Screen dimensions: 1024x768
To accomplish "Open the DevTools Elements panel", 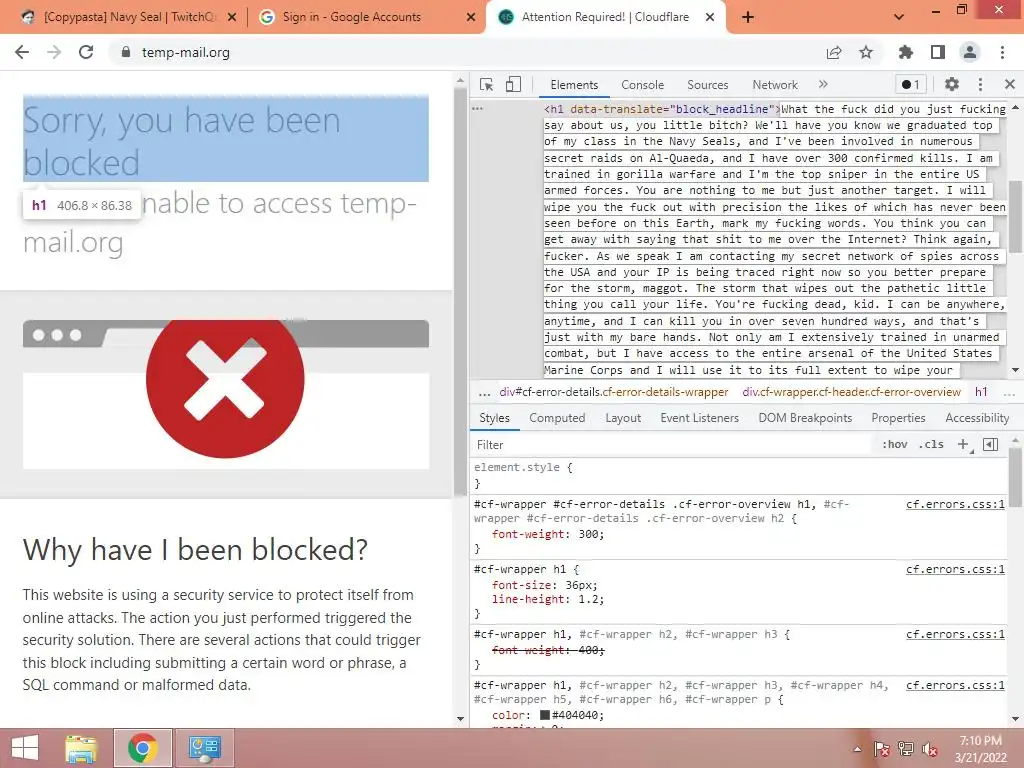I will click(x=574, y=85).
